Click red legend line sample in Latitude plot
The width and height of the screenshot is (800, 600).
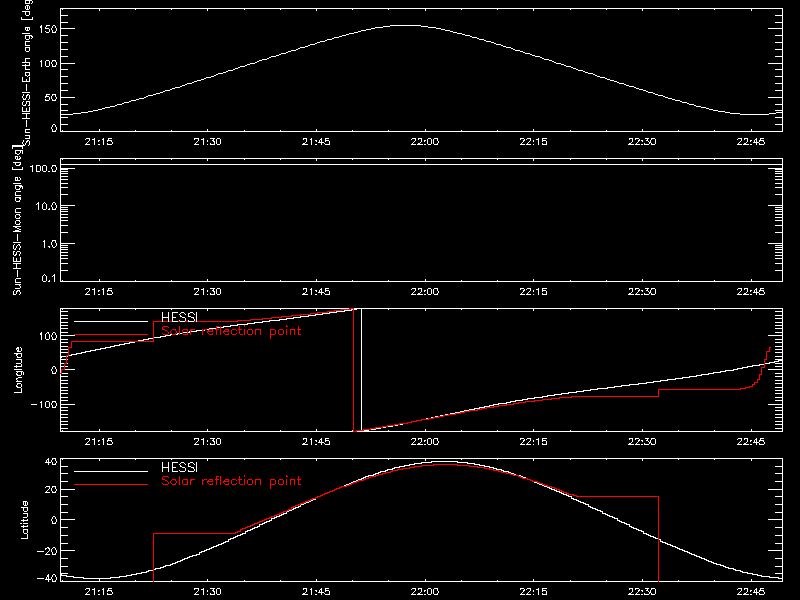pyautogui.click(x=111, y=484)
